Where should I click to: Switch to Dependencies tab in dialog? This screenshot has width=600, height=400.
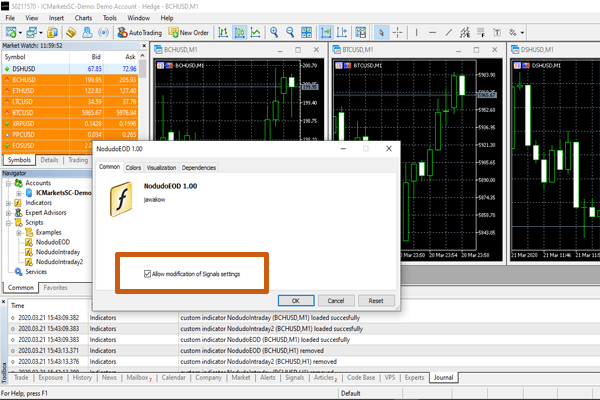[199, 168]
